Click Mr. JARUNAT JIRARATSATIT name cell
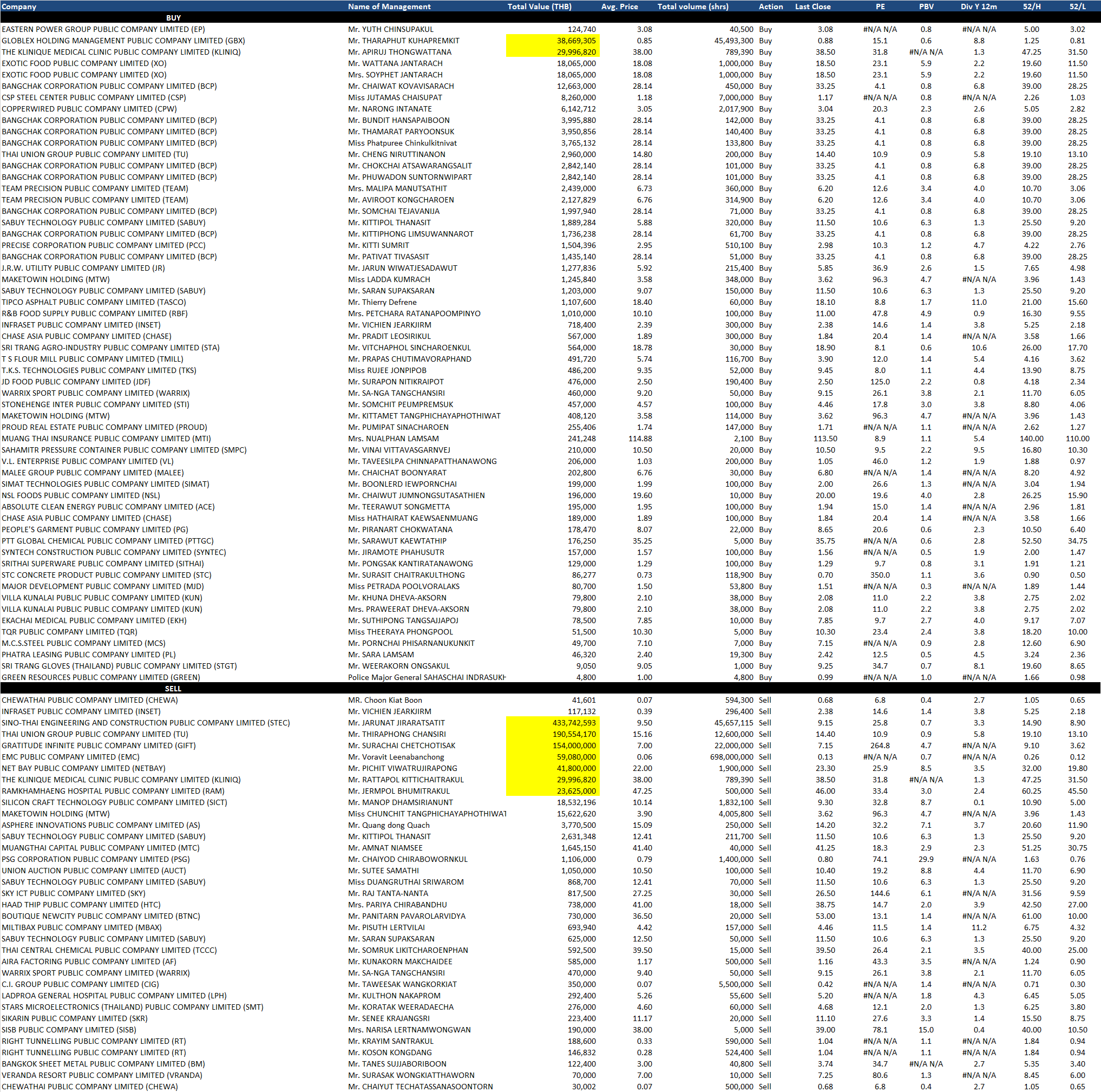 pos(397,723)
